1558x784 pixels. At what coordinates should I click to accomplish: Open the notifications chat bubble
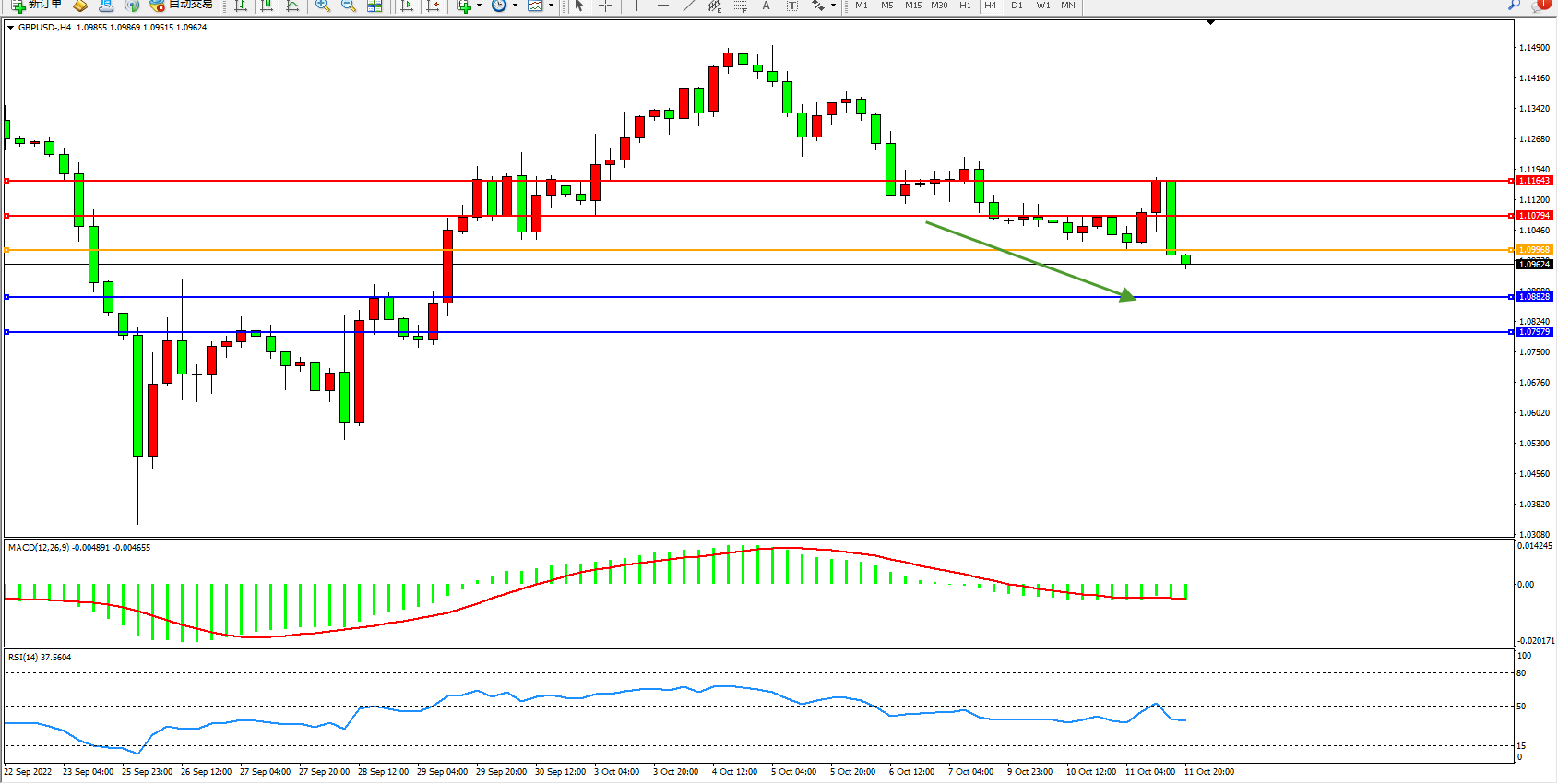1540,6
